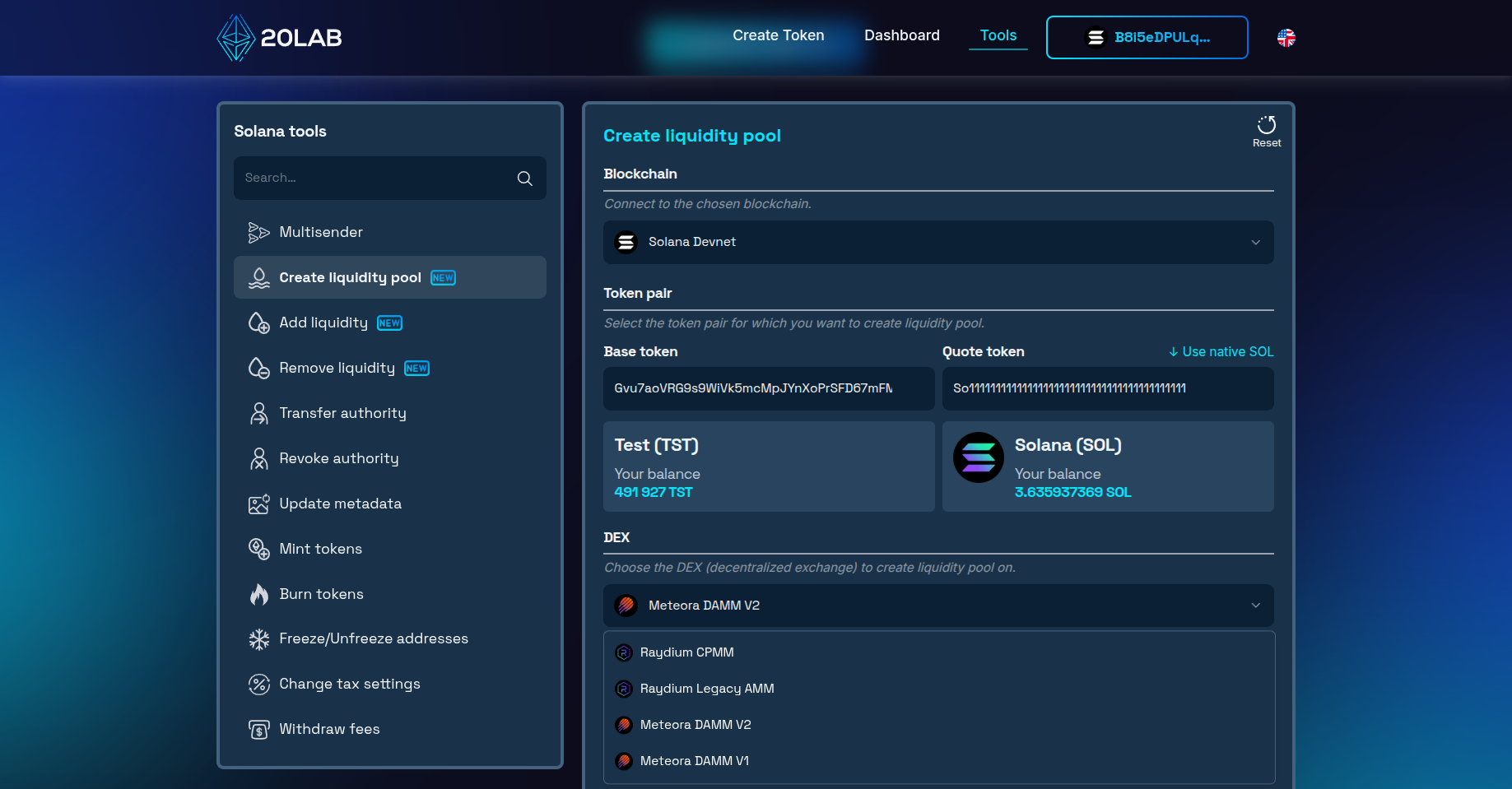
Task: Open Withdraw fees tool
Action: click(390, 730)
